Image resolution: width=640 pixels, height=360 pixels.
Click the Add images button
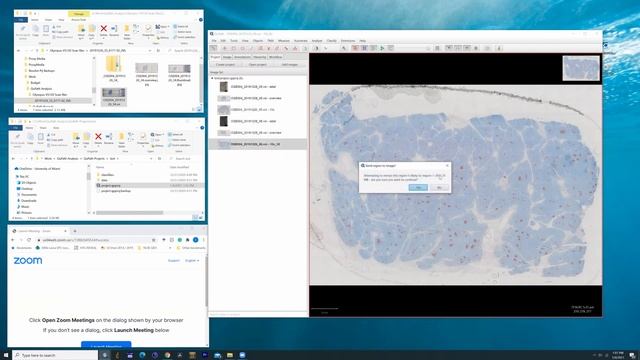(x=290, y=64)
